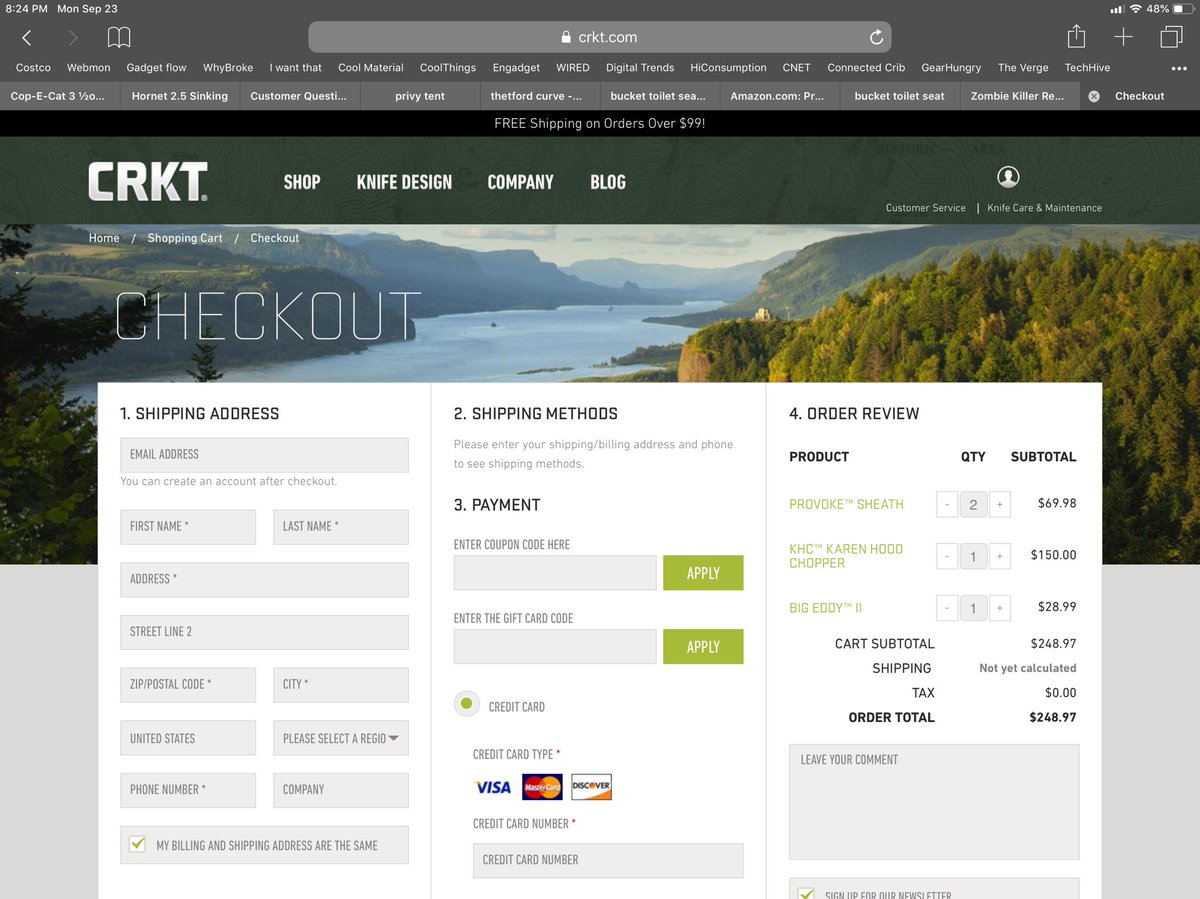
Task: Open the Safari share sheet icon
Action: 1076,37
